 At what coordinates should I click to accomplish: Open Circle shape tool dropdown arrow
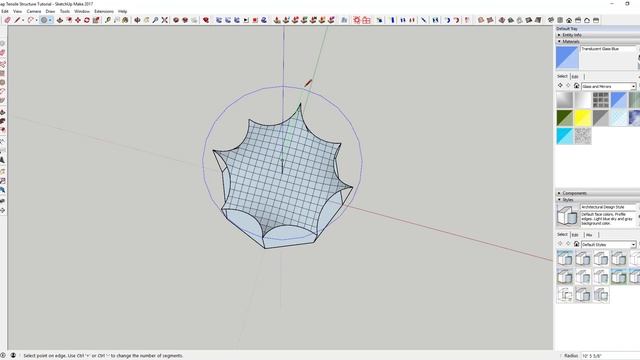coord(50,20)
